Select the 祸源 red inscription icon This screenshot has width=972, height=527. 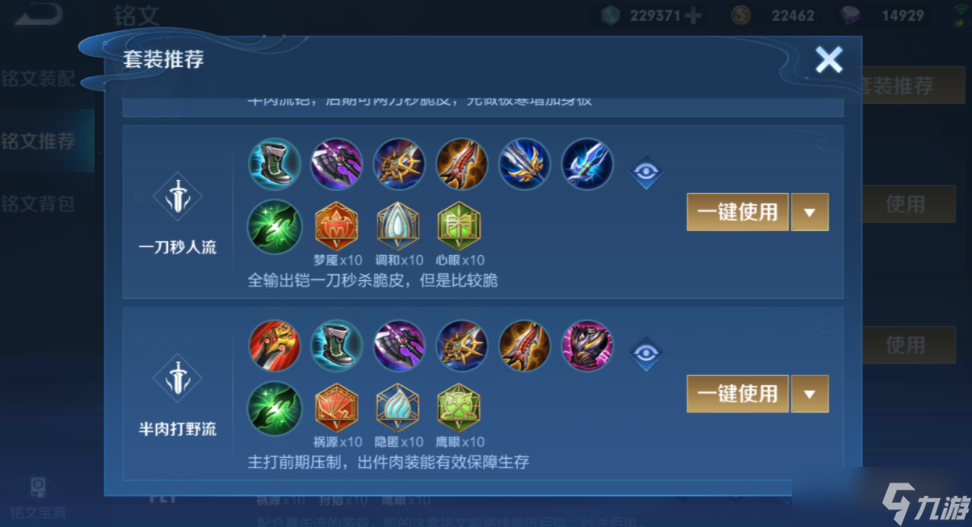point(337,407)
